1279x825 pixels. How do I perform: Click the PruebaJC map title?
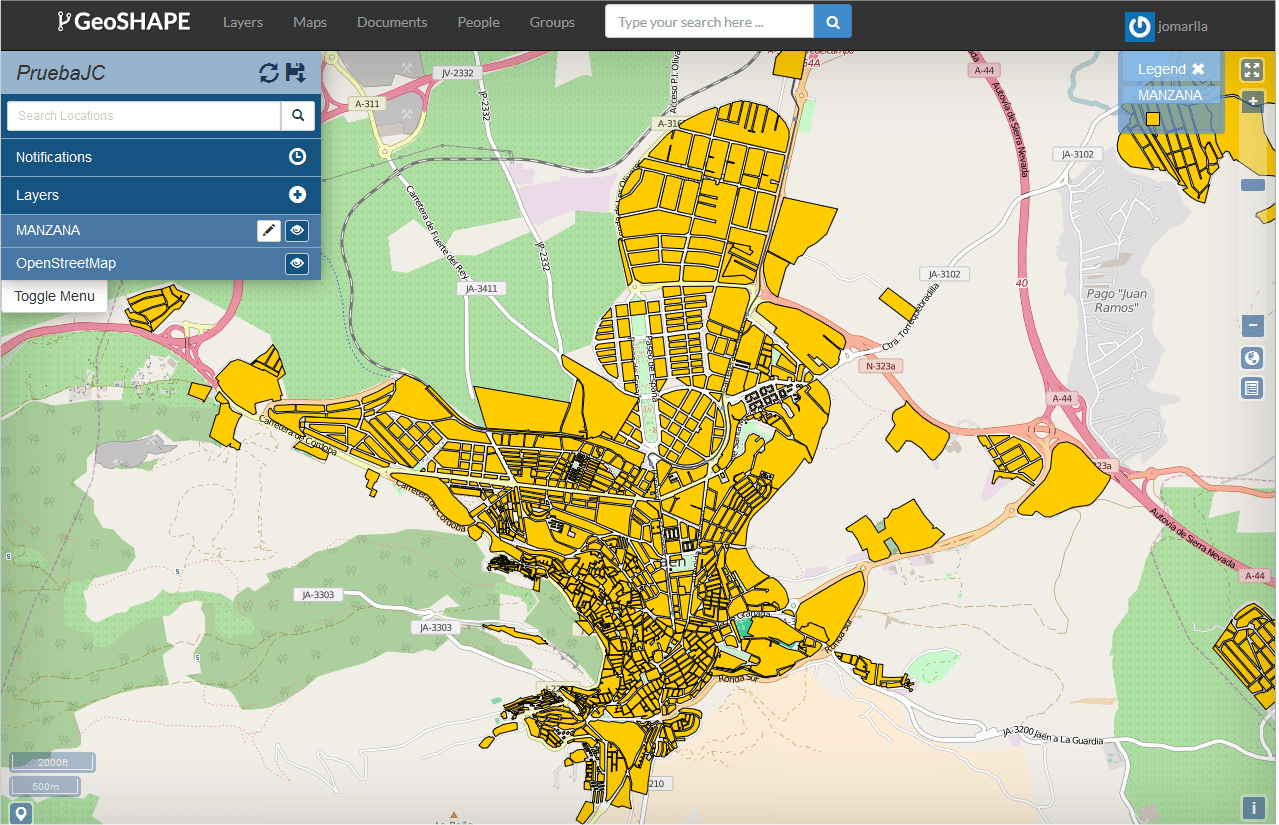click(61, 74)
